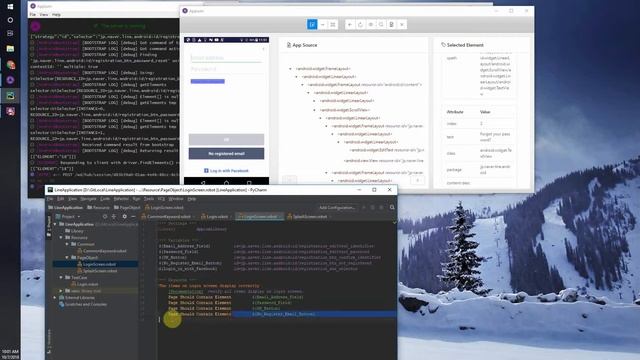Switch to PyCharm from the taskbar
This screenshot has height=360, width=640.
coord(10,96)
